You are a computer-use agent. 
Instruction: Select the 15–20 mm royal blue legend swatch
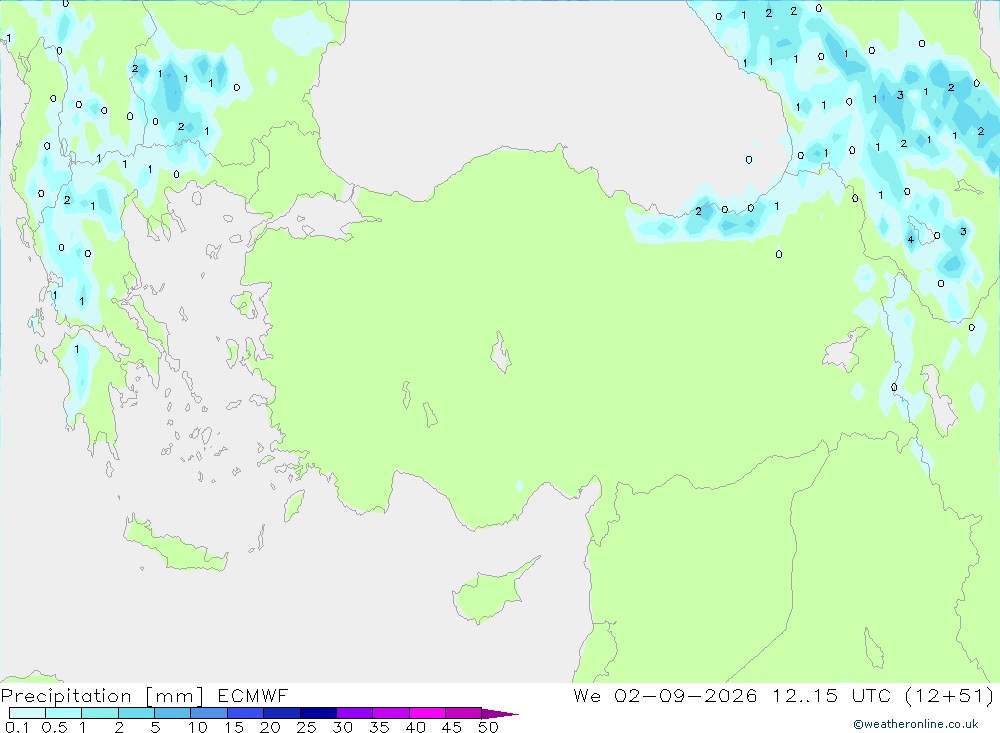tap(246, 713)
